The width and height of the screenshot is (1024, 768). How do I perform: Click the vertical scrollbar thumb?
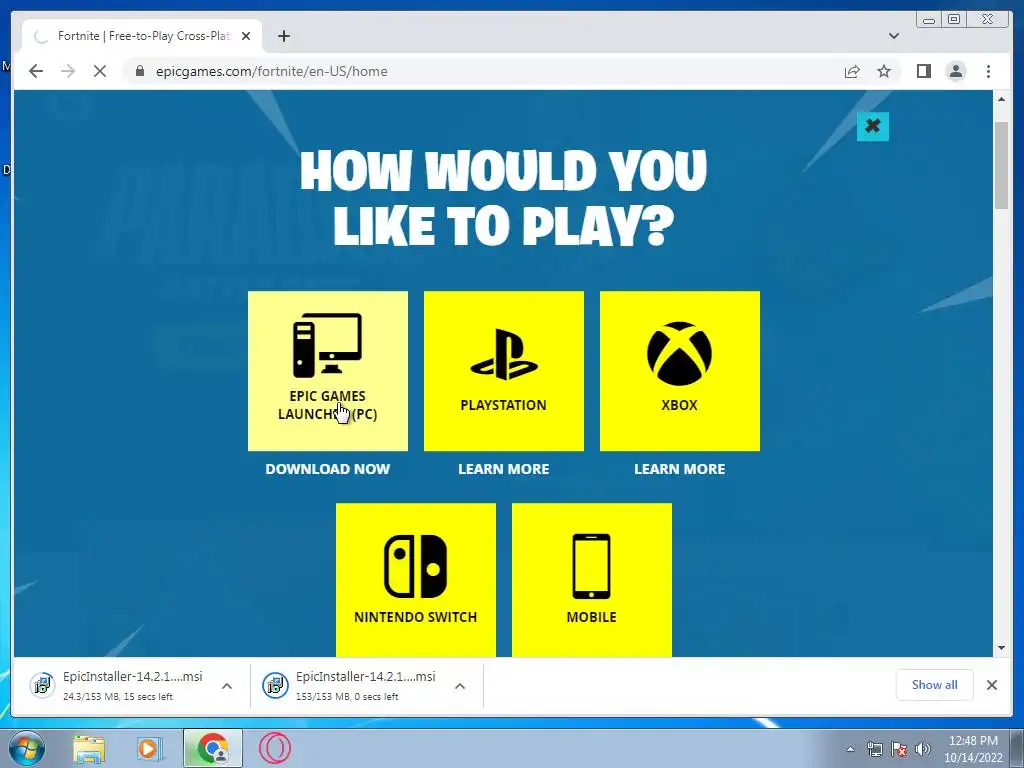[1001, 165]
